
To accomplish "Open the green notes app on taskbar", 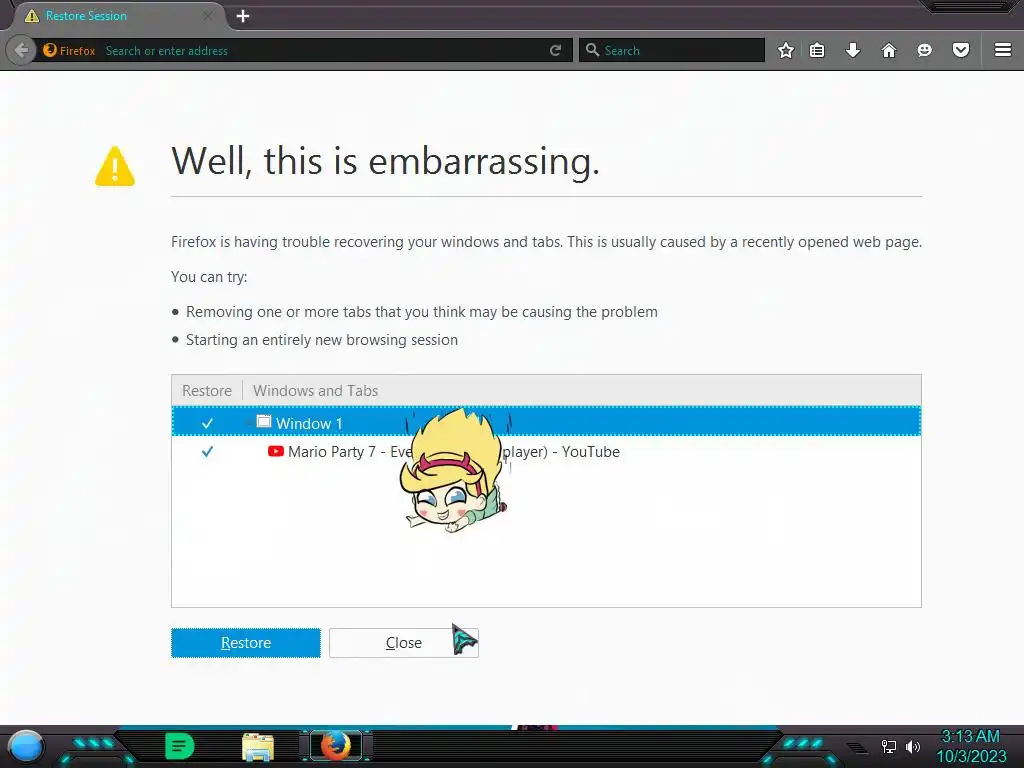I will pyautogui.click(x=180, y=746).
